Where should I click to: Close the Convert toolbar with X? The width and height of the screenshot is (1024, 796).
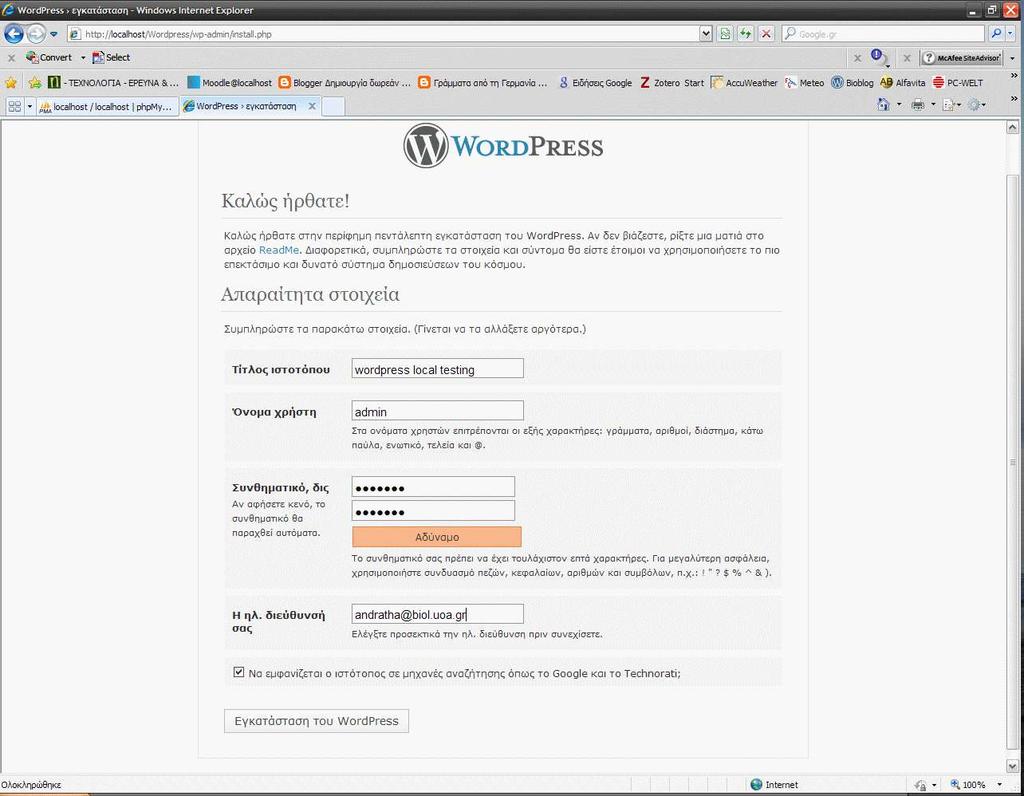[x=11, y=57]
